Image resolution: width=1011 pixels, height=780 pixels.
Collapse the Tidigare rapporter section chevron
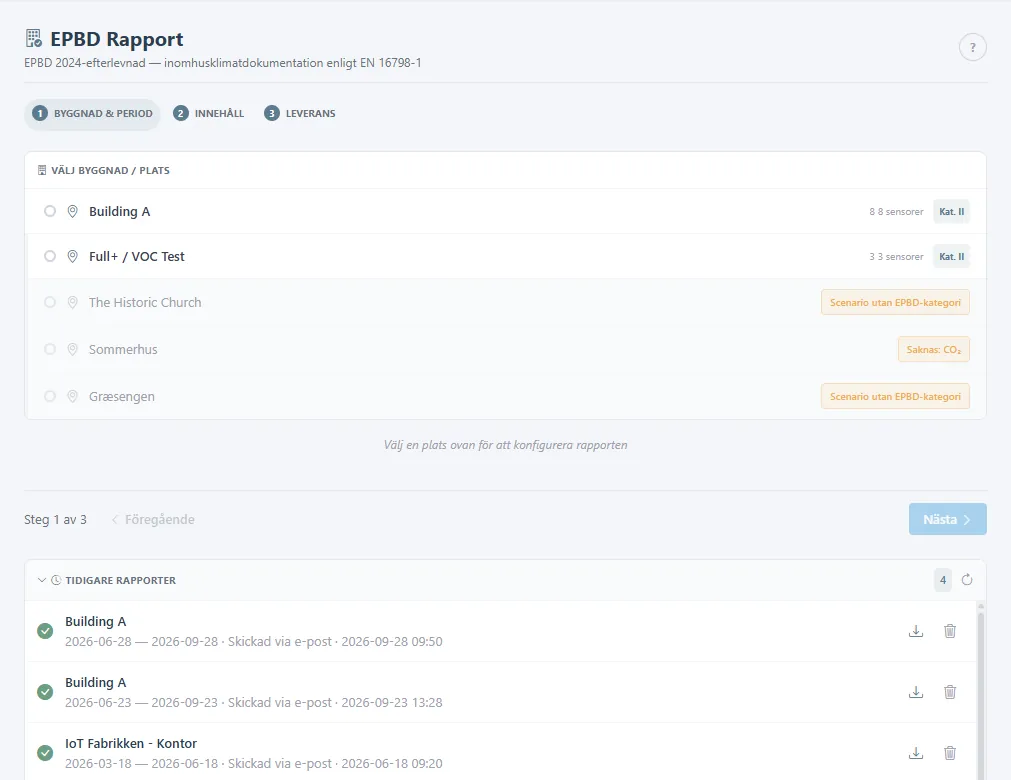(x=42, y=580)
